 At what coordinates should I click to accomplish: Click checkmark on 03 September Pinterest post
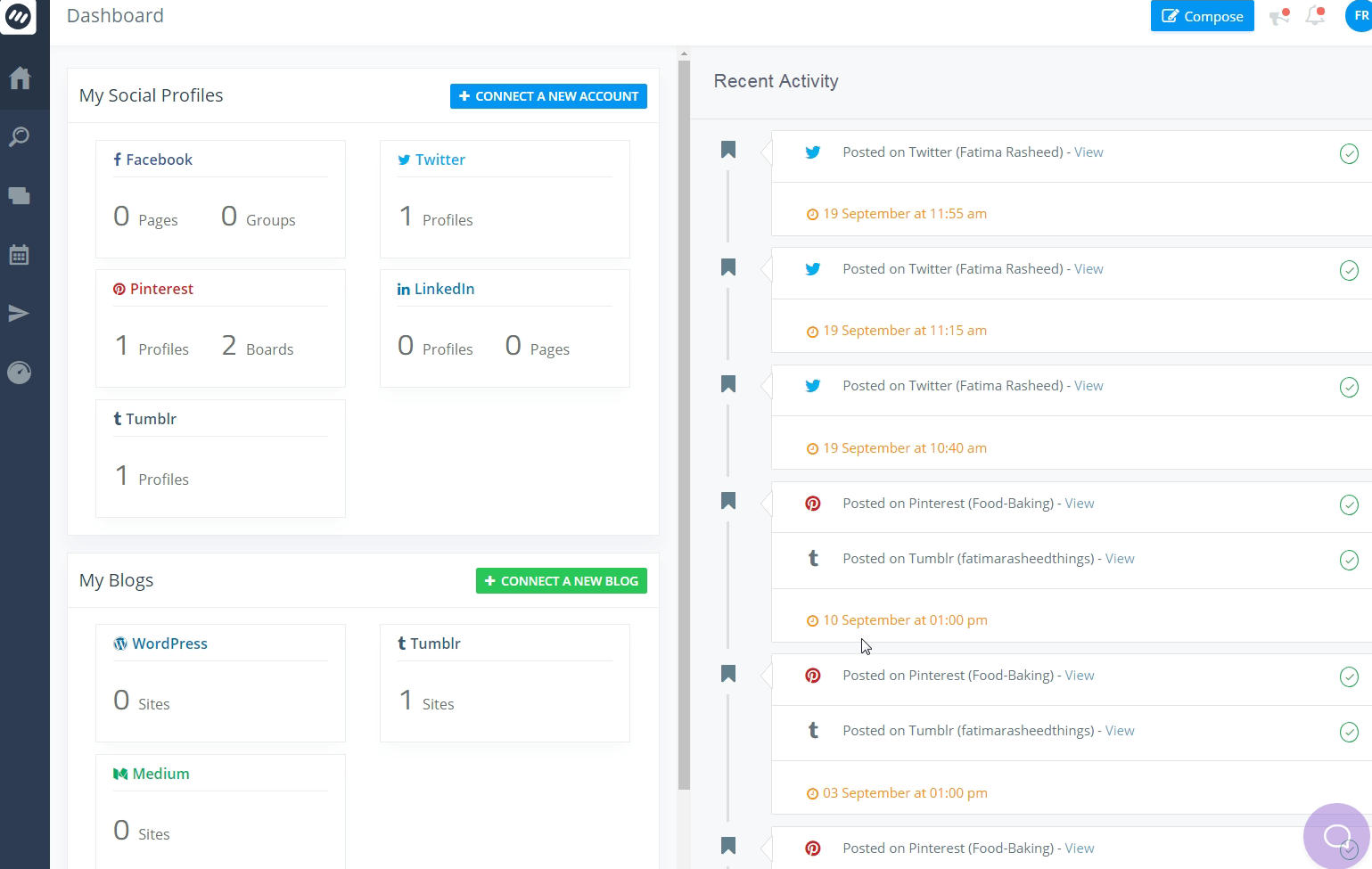coord(1349,677)
